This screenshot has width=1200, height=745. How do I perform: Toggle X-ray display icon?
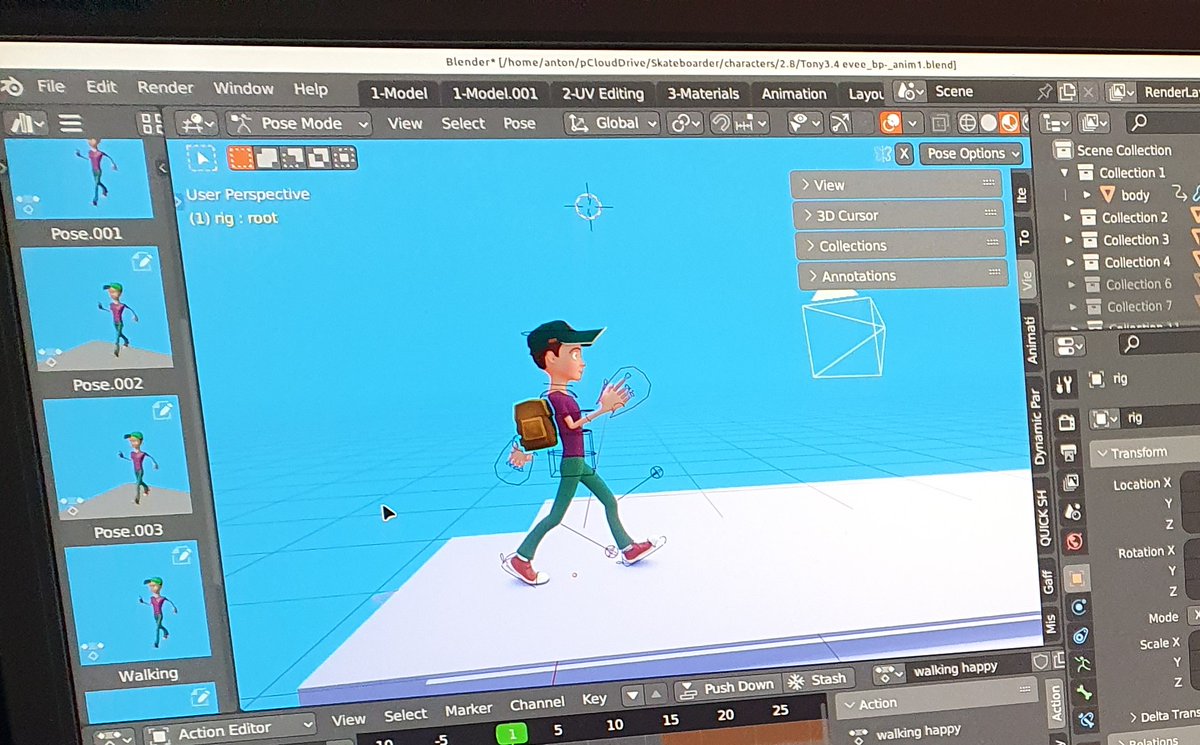[940, 124]
